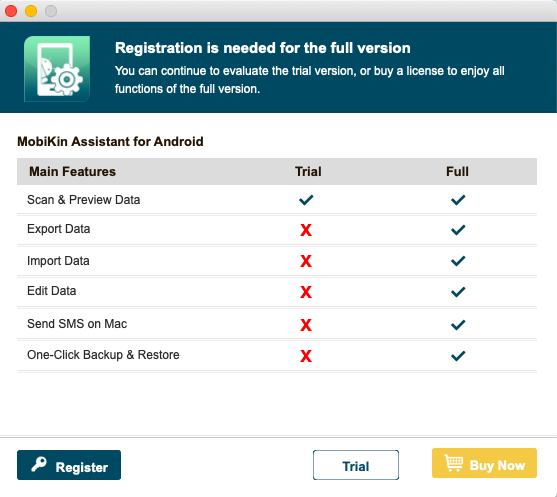Minimize the window with the yellow button
Image resolution: width=557 pixels, height=497 pixels.
(31, 11)
